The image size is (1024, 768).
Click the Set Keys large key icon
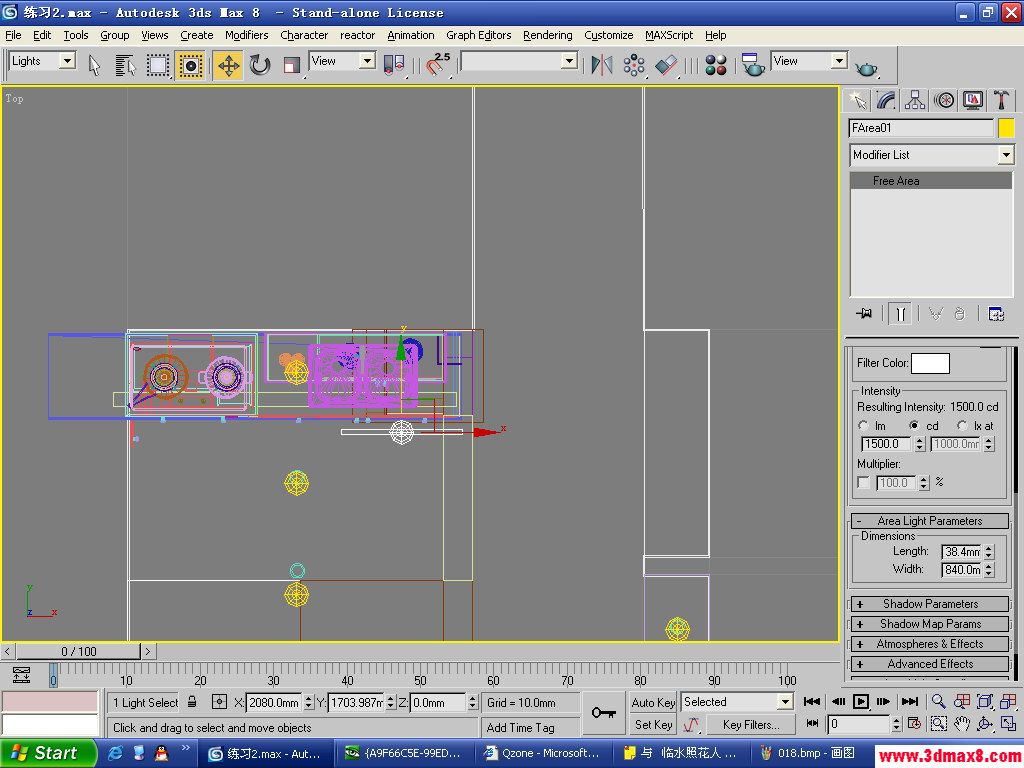tap(603, 713)
